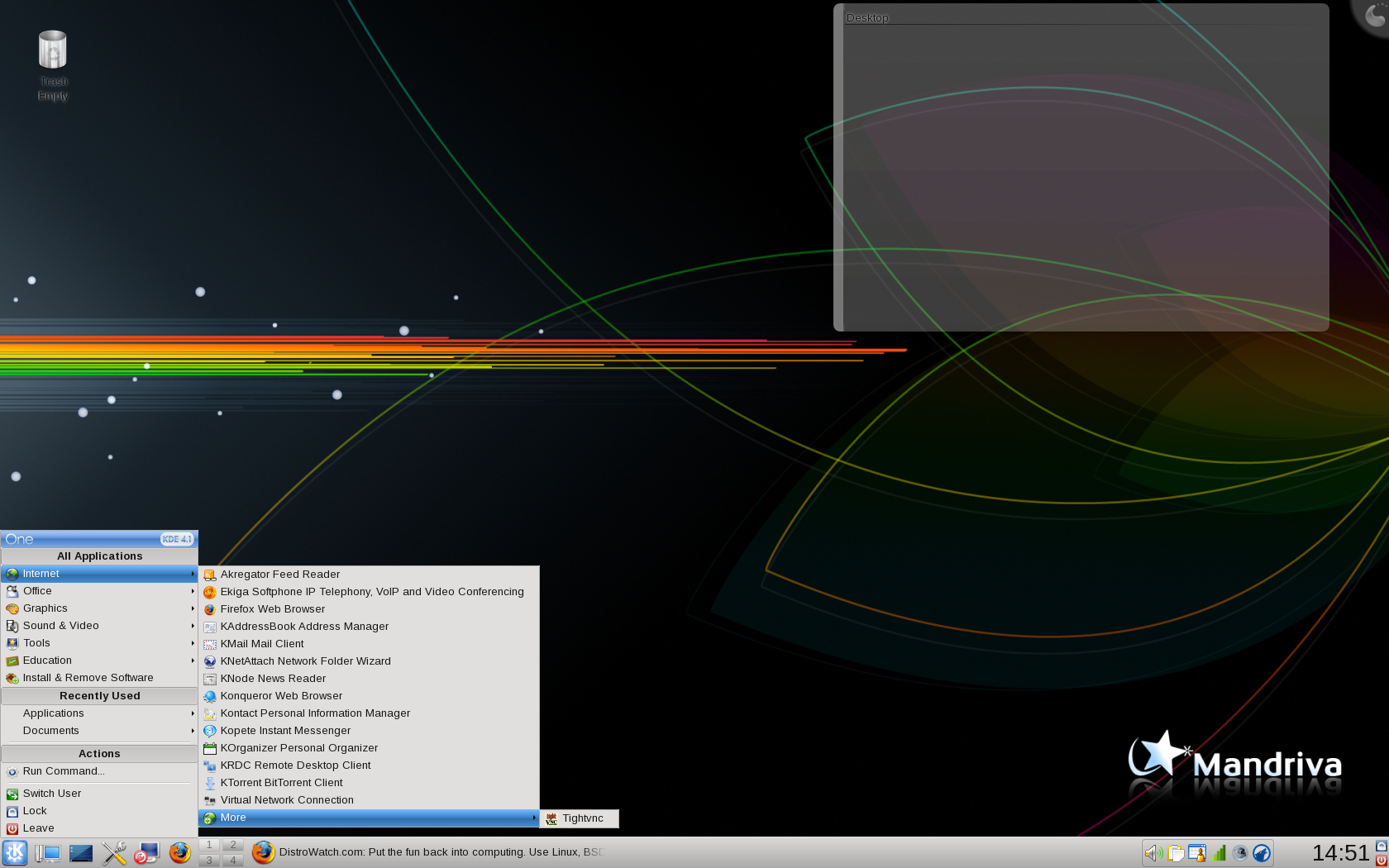Screen dimensions: 1389x868
Task: Click the Show Desktop panel icon
Action: pyautogui.click(x=48, y=853)
